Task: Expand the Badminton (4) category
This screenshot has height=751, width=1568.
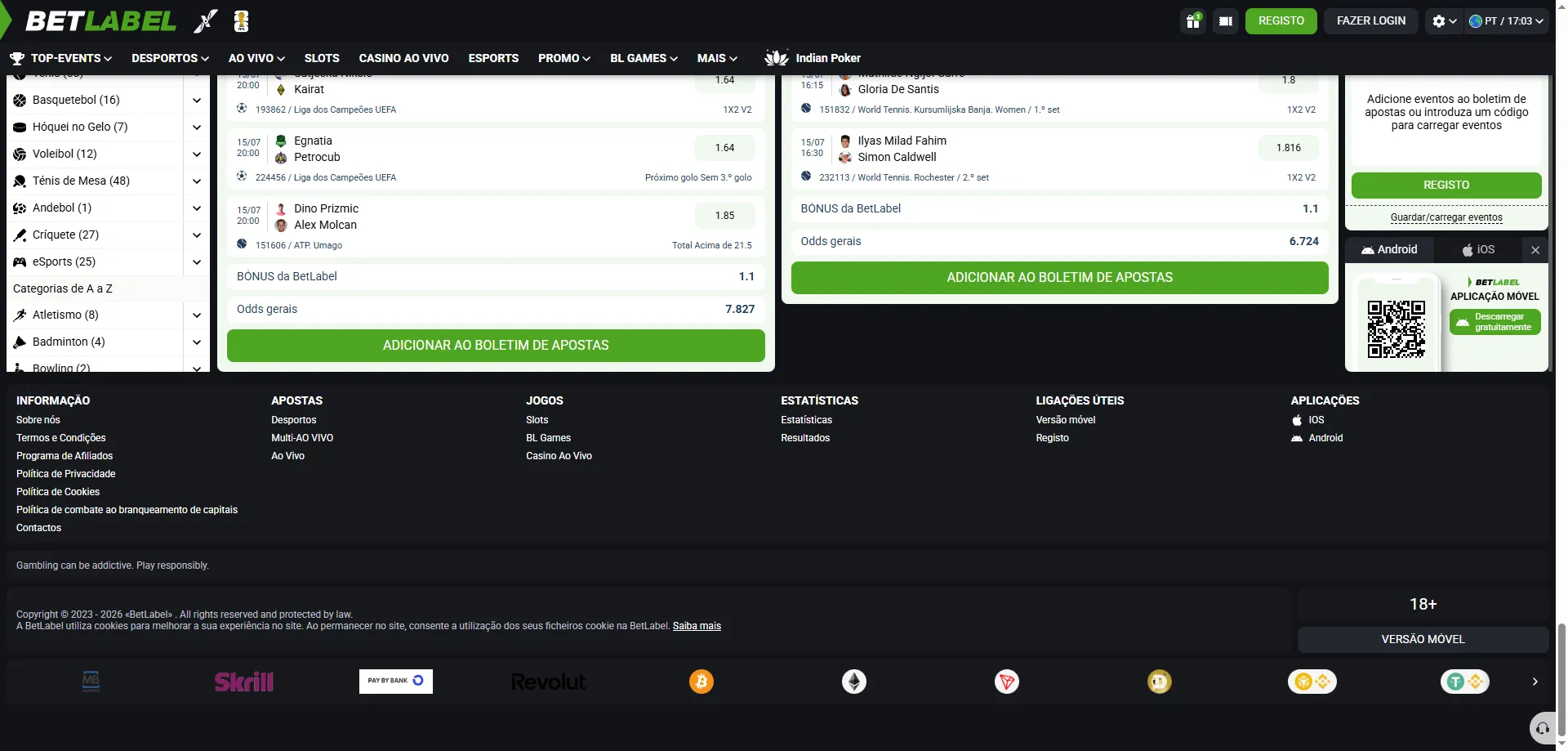Action: click(197, 342)
